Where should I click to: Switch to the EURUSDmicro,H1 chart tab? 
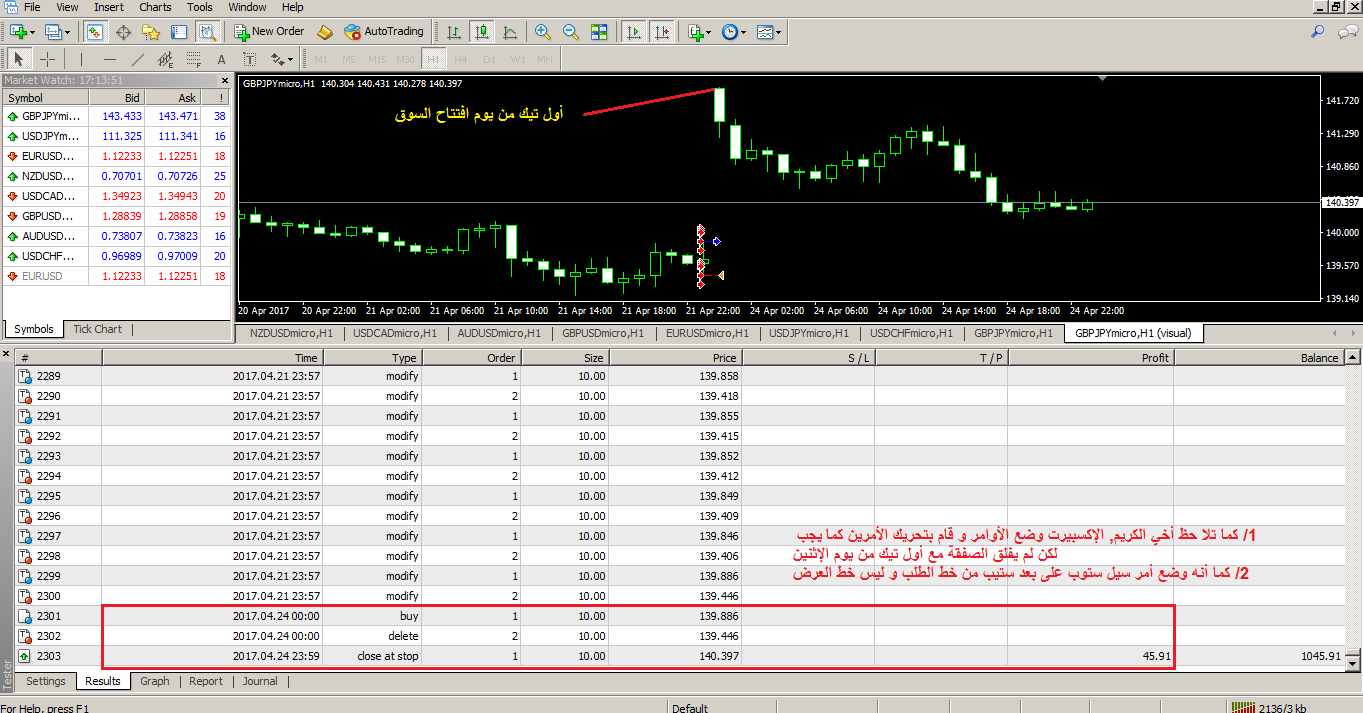click(x=707, y=333)
